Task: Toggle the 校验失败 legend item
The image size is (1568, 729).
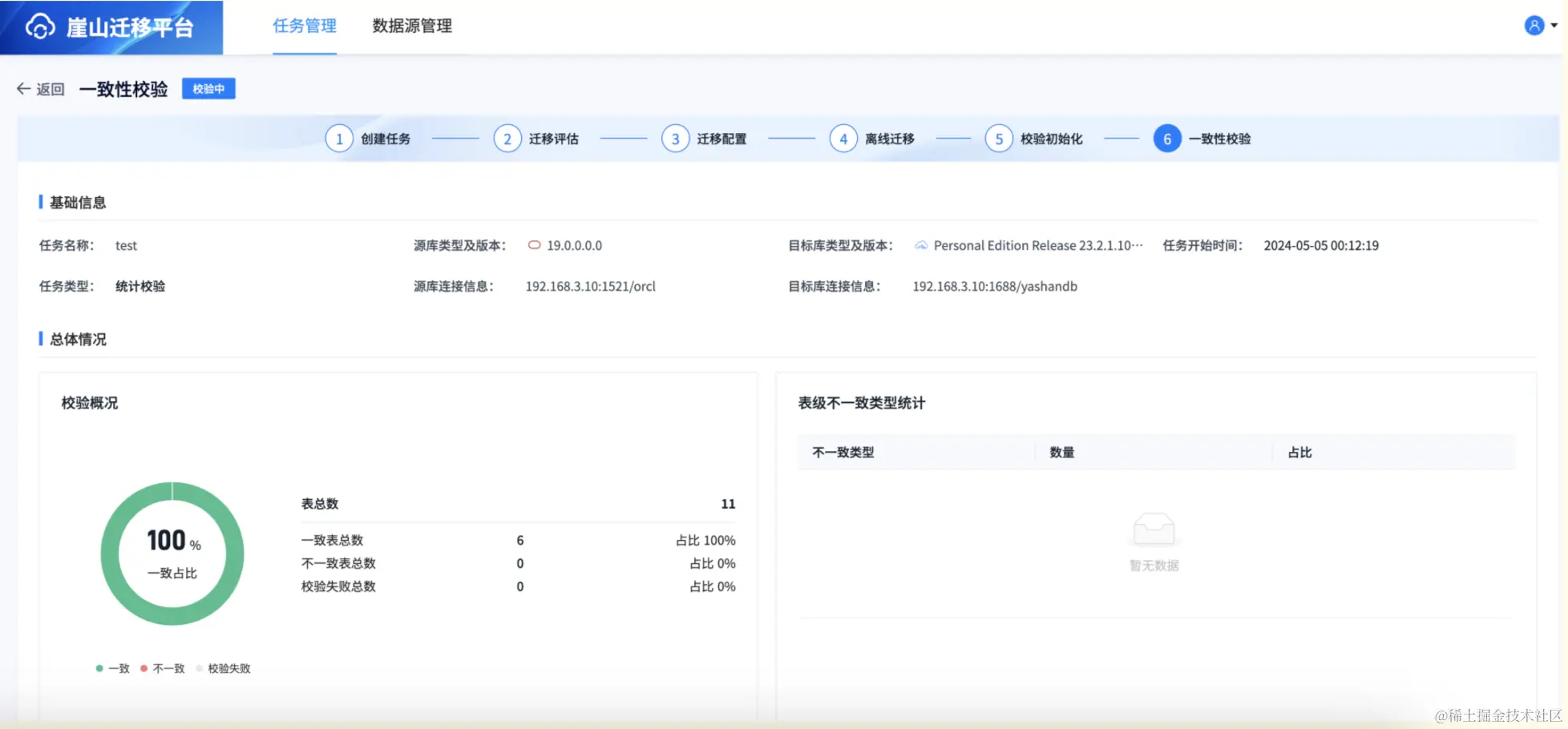Action: [224, 668]
